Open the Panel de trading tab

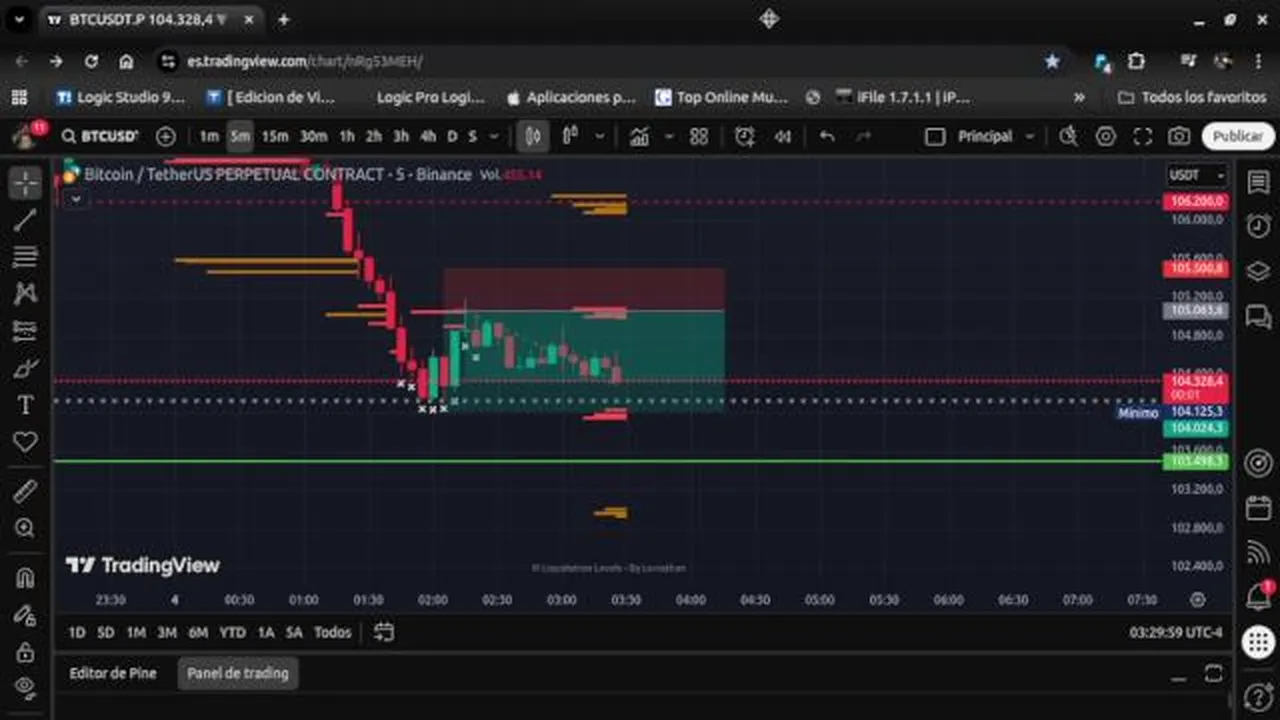pyautogui.click(x=238, y=673)
